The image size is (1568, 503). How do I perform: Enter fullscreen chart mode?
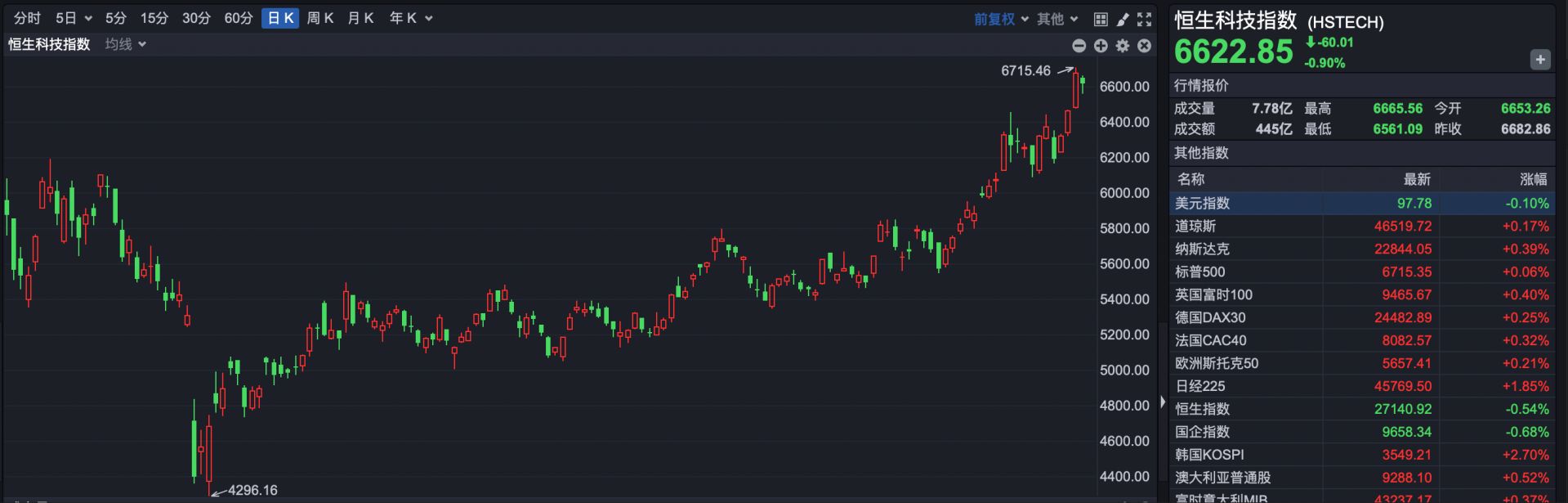pyautogui.click(x=1144, y=19)
